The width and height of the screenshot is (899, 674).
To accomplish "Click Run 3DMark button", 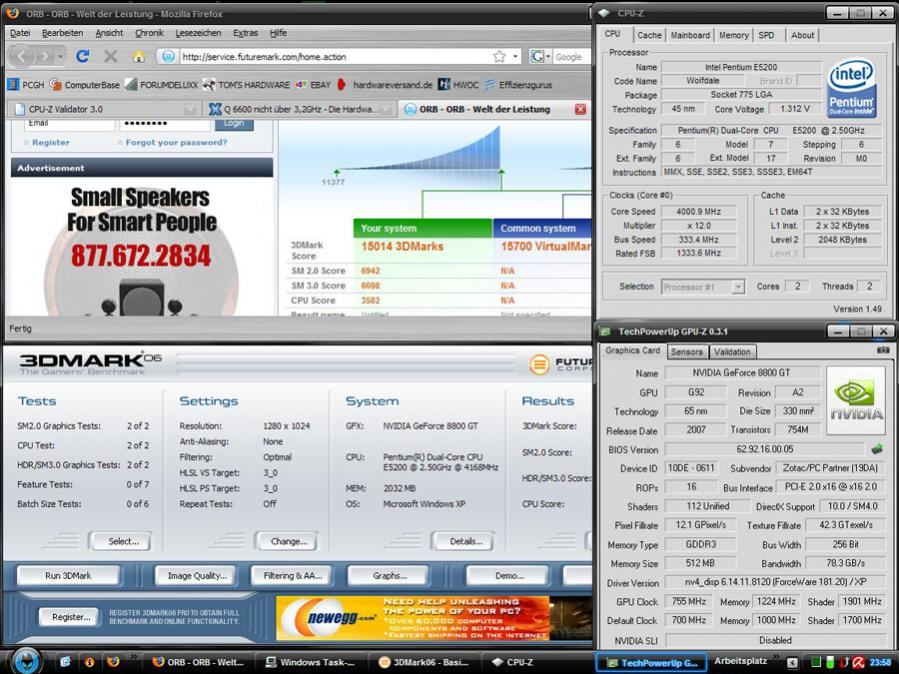I will click(68, 575).
